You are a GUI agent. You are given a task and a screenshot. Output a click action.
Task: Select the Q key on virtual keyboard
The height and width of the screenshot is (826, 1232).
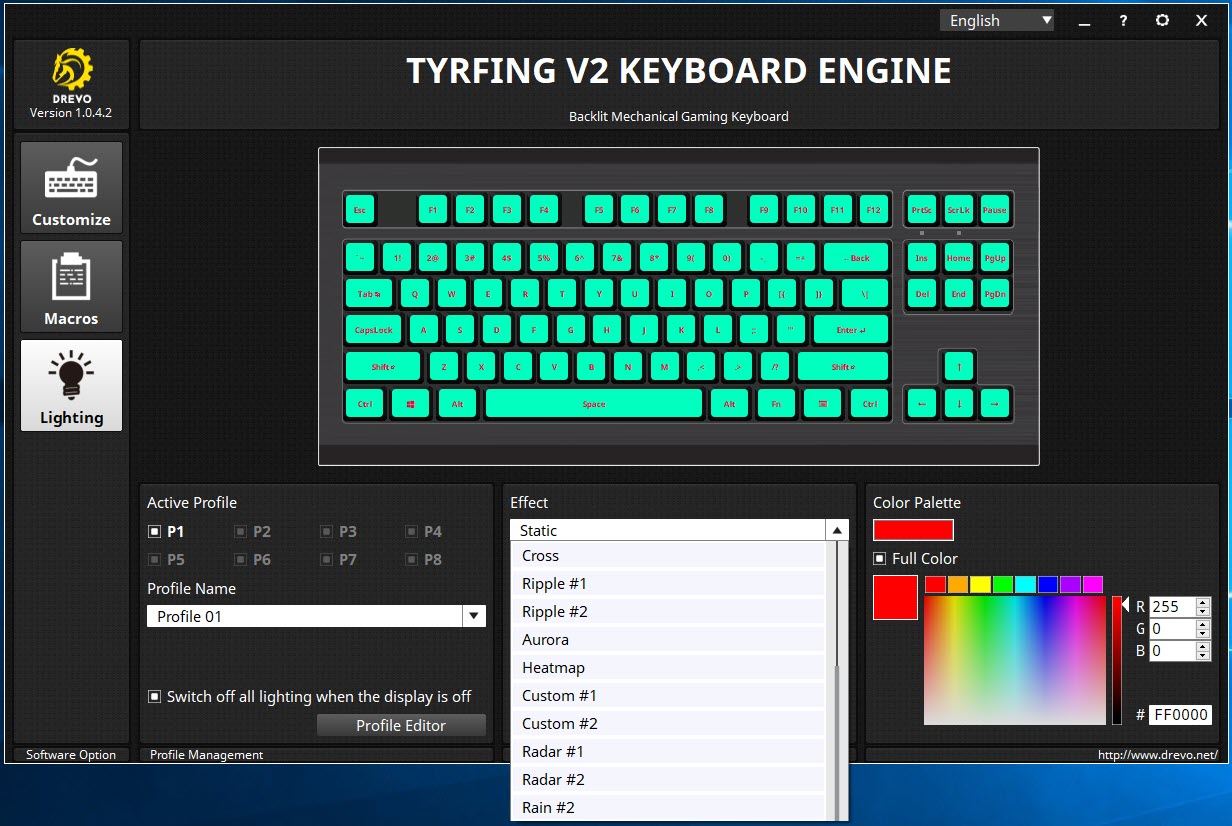point(415,294)
